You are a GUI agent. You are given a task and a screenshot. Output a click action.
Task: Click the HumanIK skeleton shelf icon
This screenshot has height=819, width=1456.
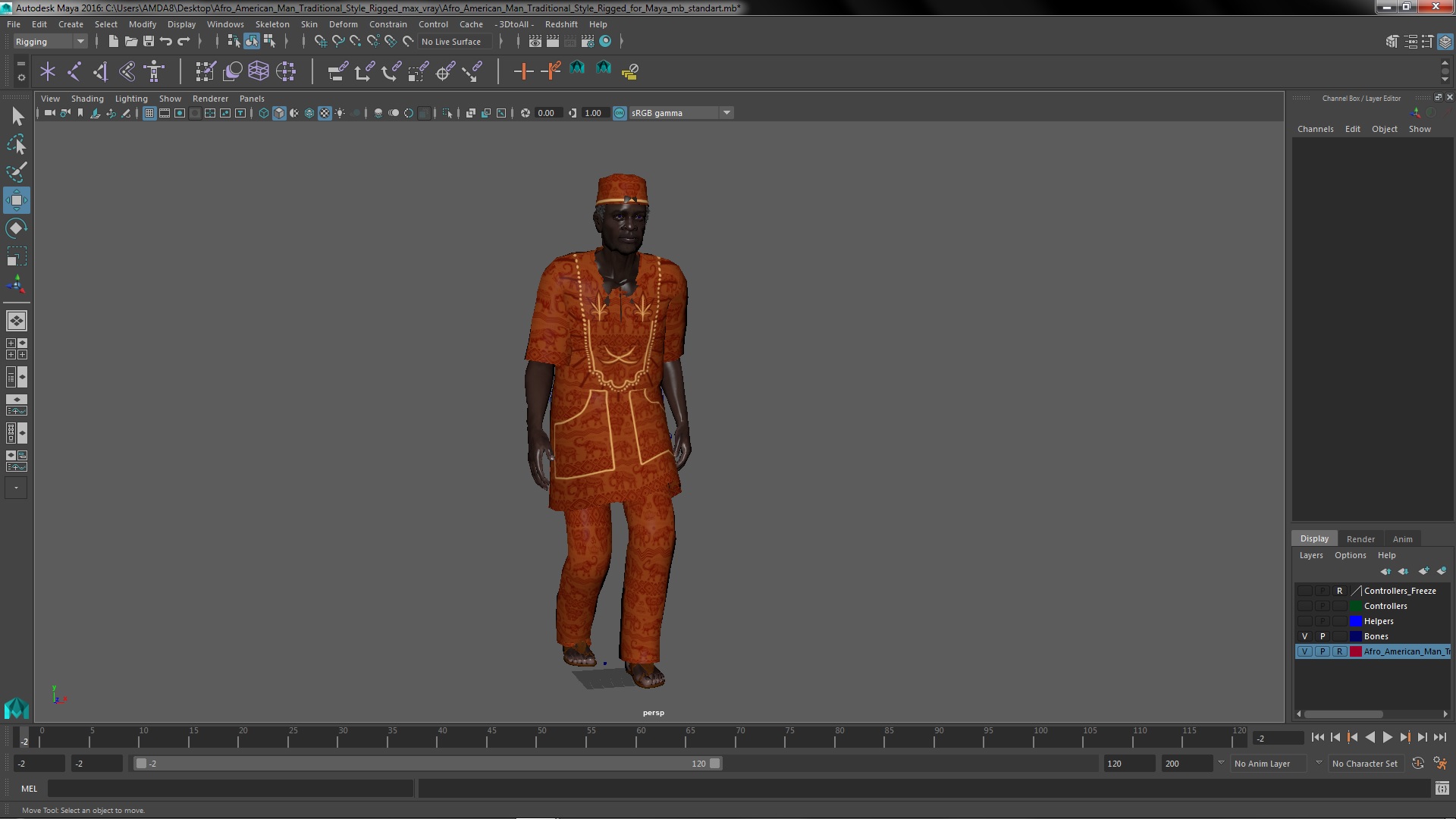154,71
